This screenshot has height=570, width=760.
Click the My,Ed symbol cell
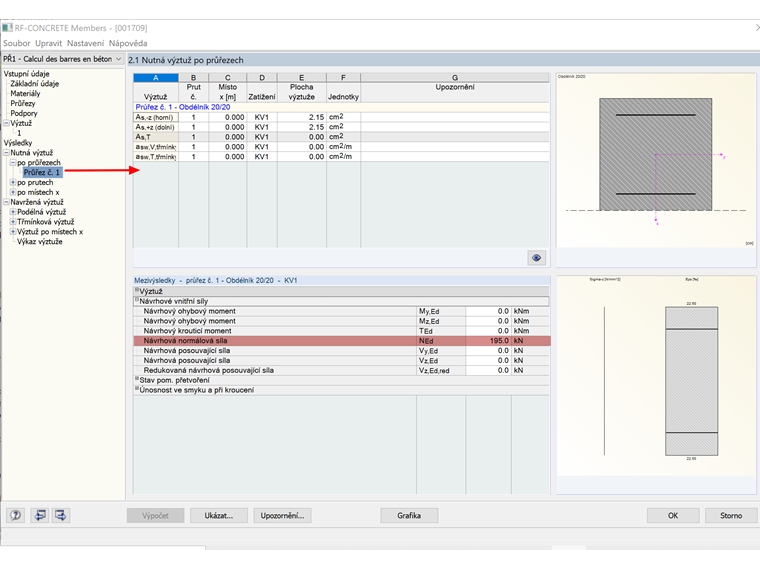click(441, 311)
